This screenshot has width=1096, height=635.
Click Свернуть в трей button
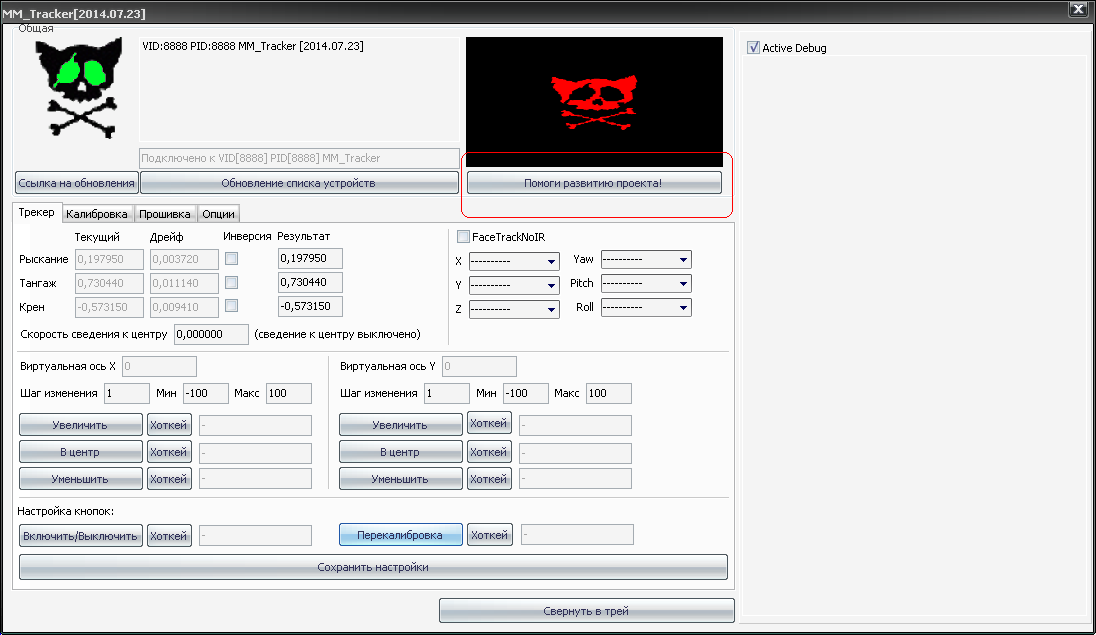(x=586, y=611)
